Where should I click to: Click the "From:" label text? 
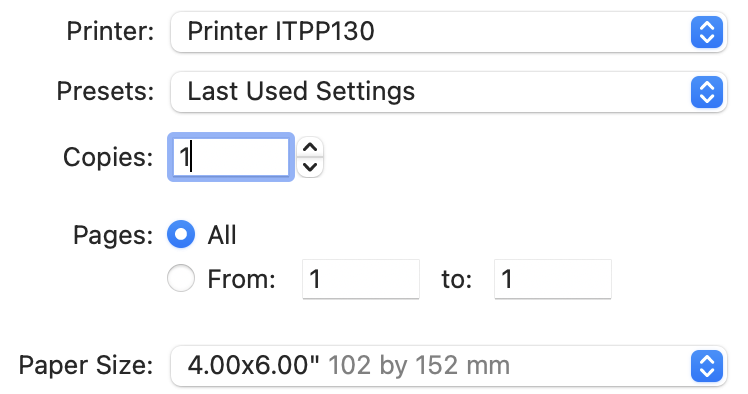pos(241,279)
